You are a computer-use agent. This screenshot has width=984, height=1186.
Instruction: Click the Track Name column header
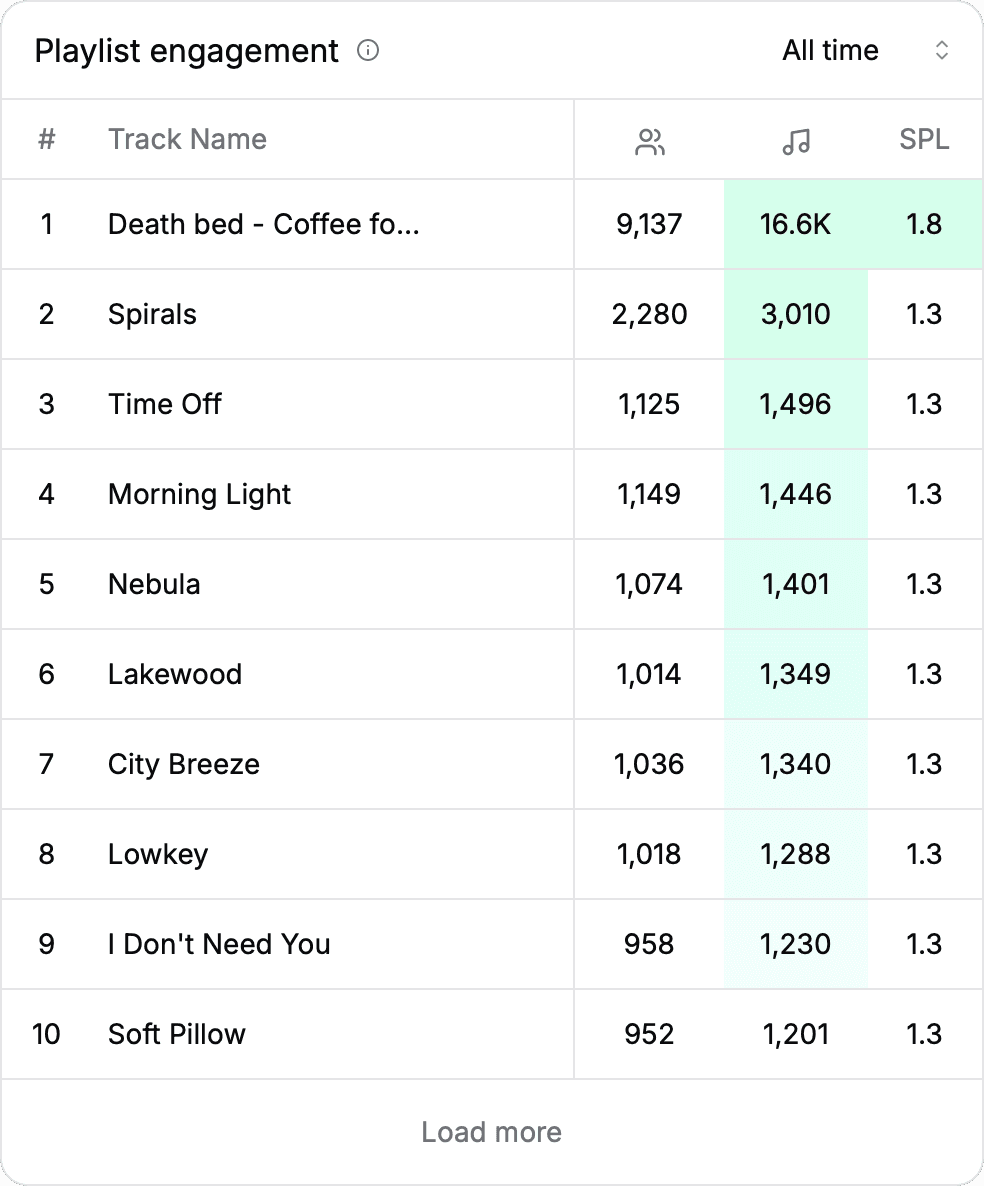[x=187, y=139]
